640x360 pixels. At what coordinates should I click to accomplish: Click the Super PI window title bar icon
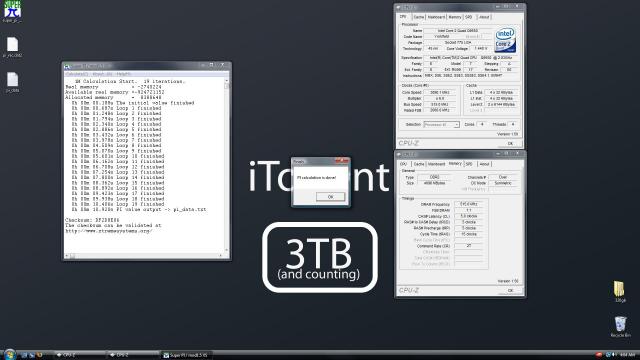click(x=67, y=66)
